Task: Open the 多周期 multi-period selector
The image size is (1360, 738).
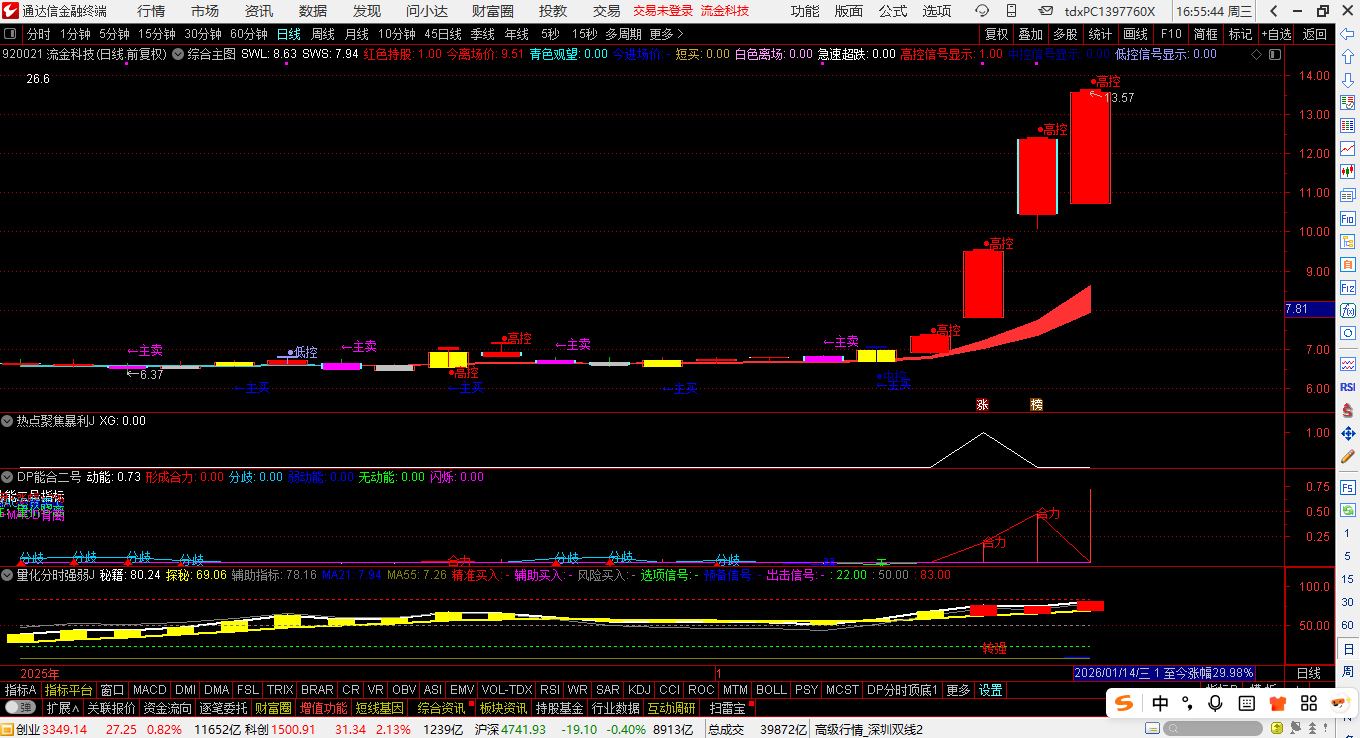Action: 623,34
